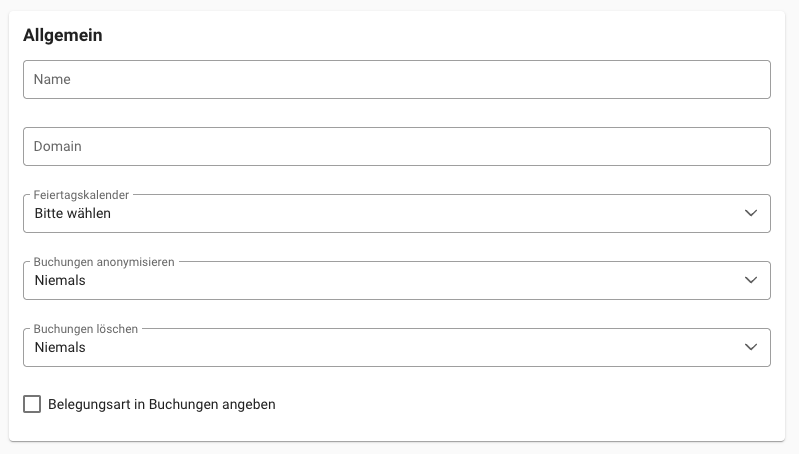This screenshot has height=454, width=799.
Task: Focus the Domain text field
Action: coord(396,147)
